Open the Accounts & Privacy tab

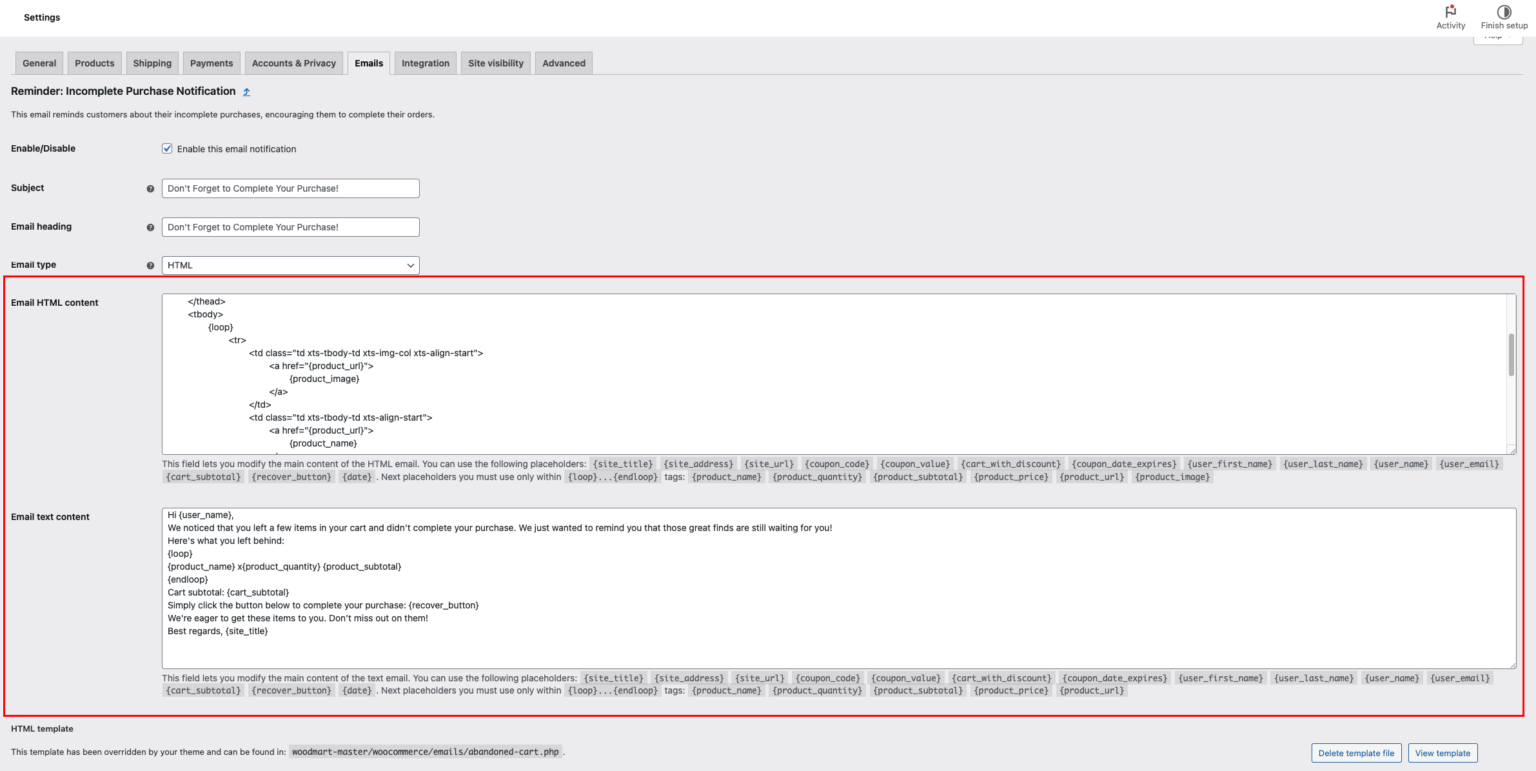tap(294, 63)
